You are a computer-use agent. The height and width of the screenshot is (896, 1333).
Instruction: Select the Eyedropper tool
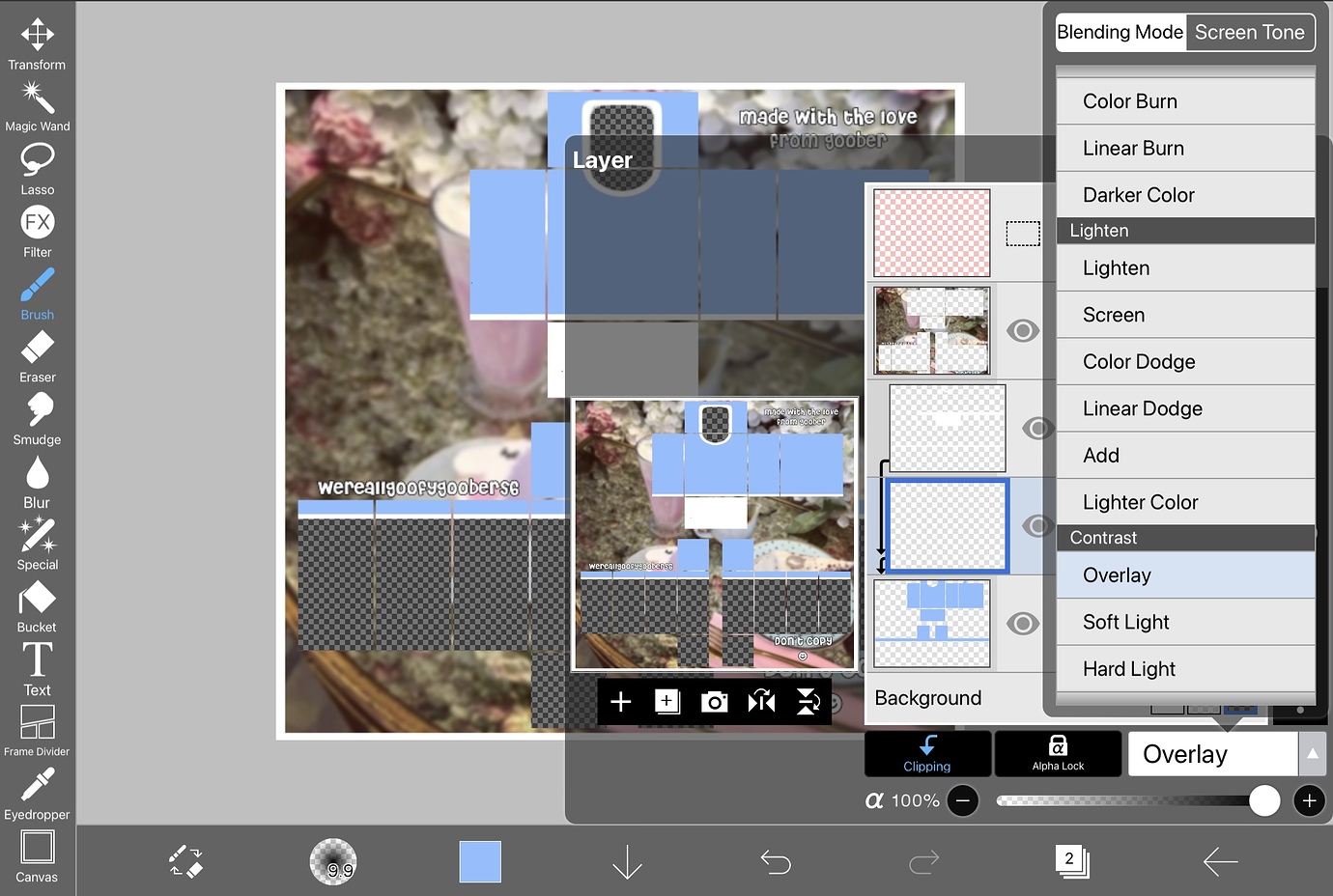coord(37,794)
